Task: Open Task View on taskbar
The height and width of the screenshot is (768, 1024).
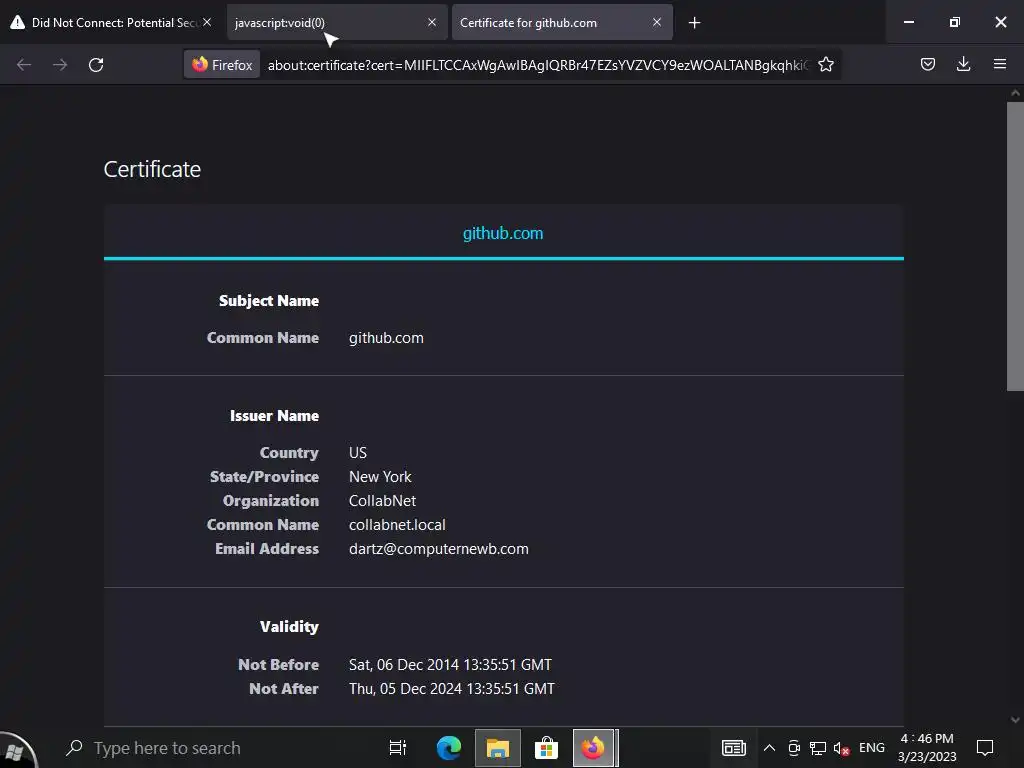Action: (397, 748)
